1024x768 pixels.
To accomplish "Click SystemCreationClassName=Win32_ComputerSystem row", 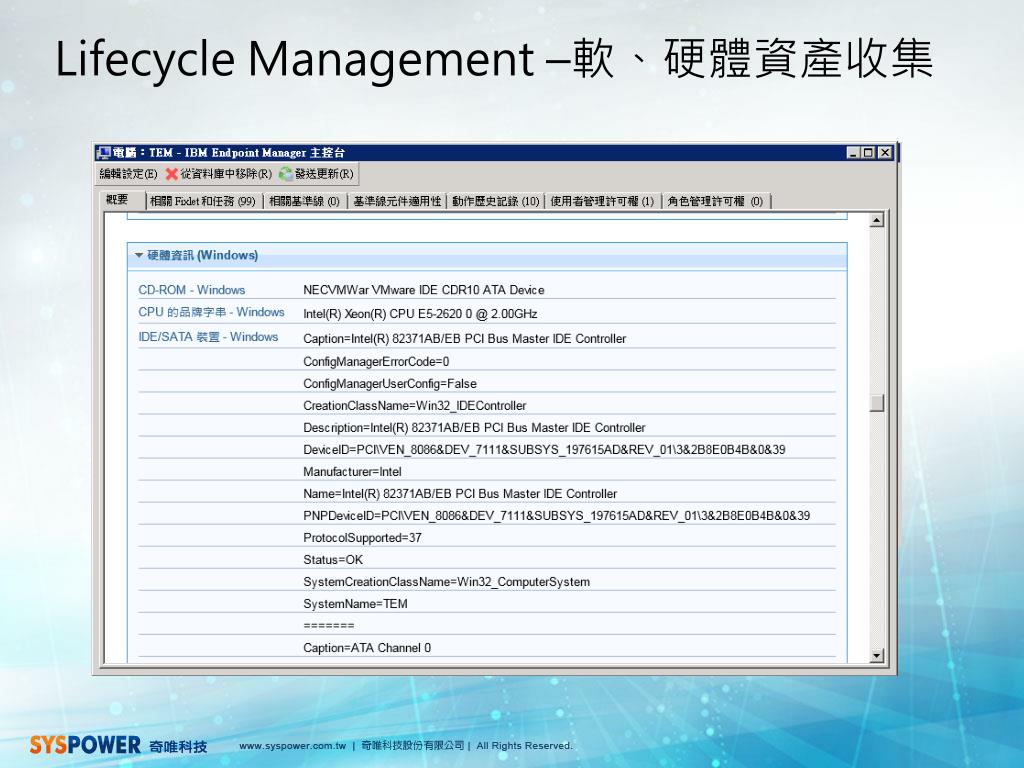I will pos(447,583).
